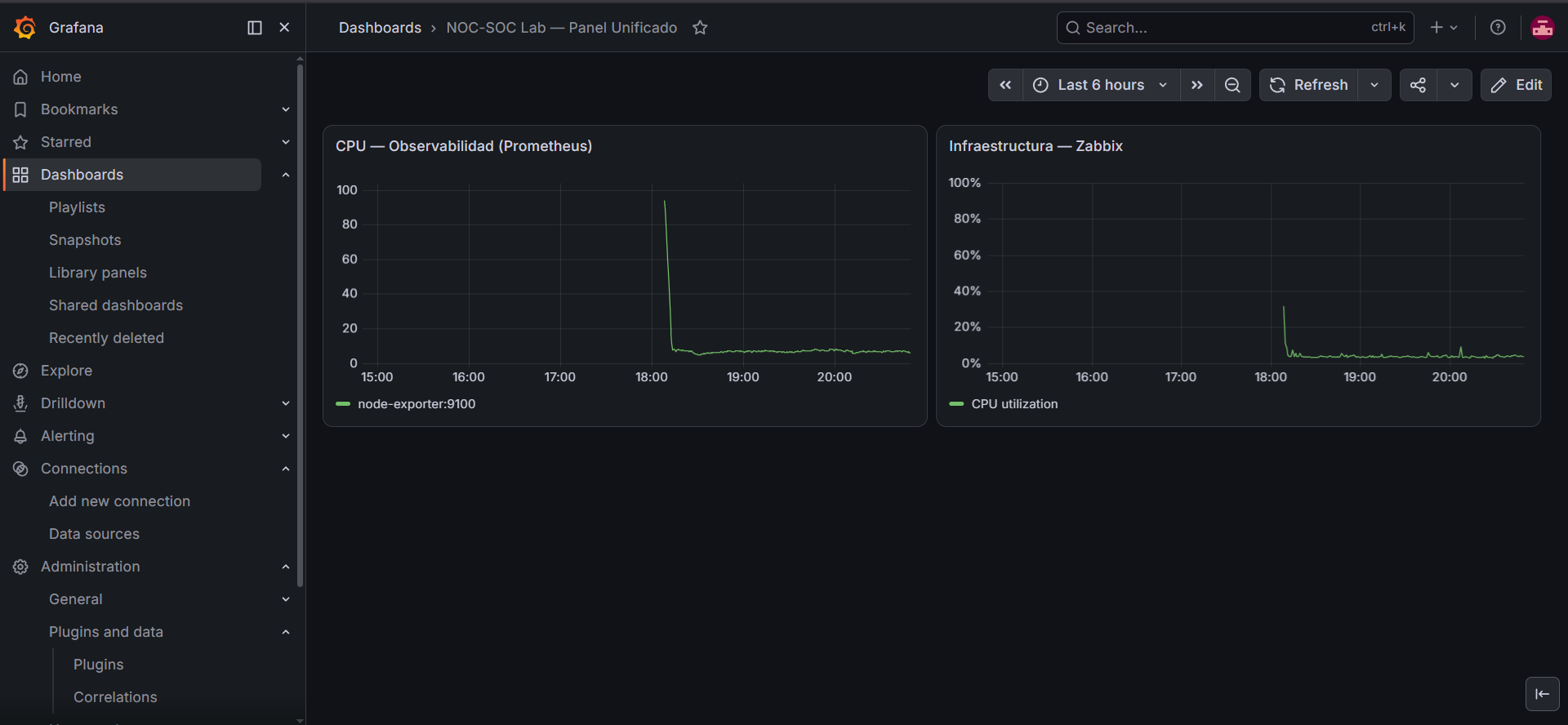The image size is (1568, 725).
Task: Open Correlations page
Action: 115,697
